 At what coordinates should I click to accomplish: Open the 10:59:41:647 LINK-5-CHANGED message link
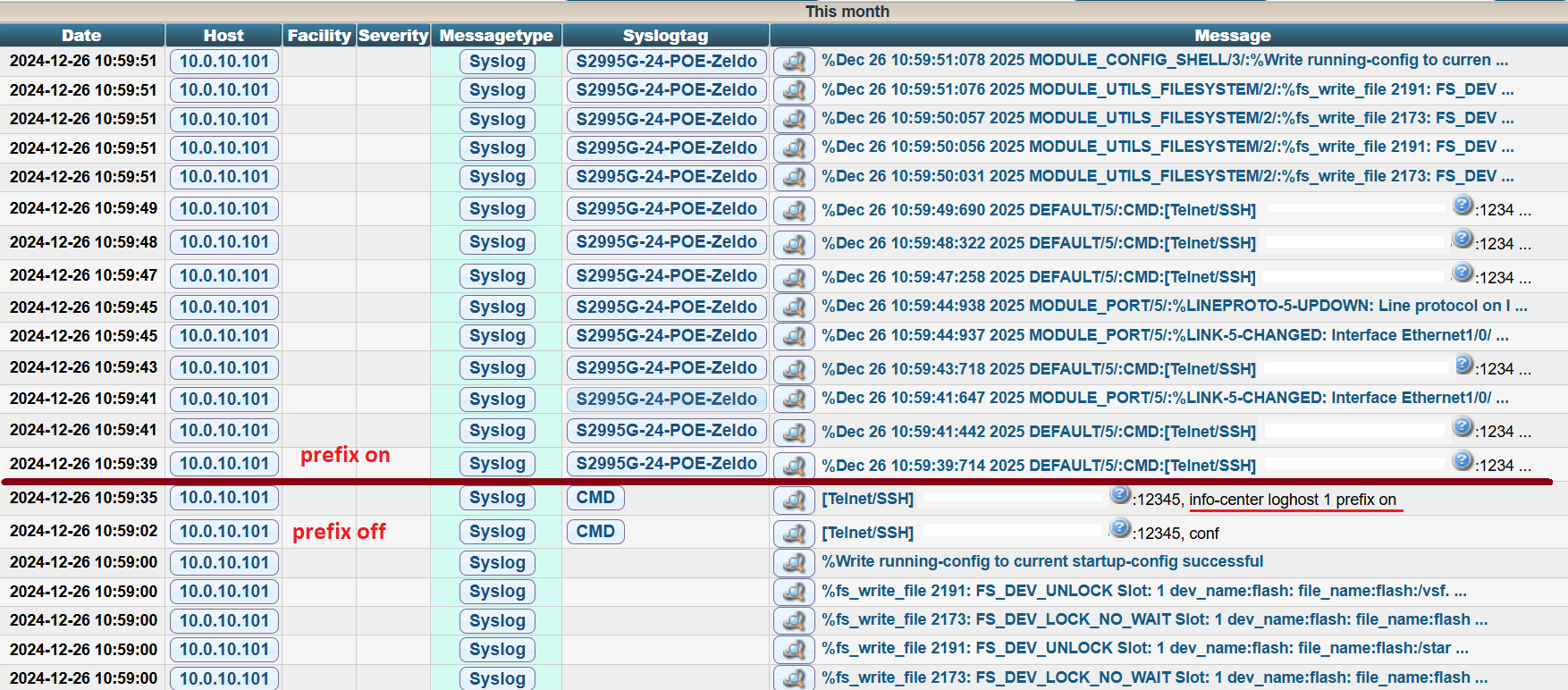(1165, 398)
